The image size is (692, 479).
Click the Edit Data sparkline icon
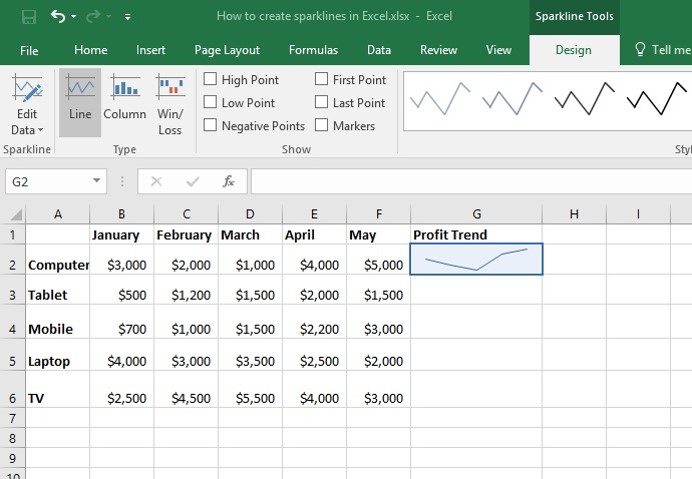pyautogui.click(x=27, y=87)
